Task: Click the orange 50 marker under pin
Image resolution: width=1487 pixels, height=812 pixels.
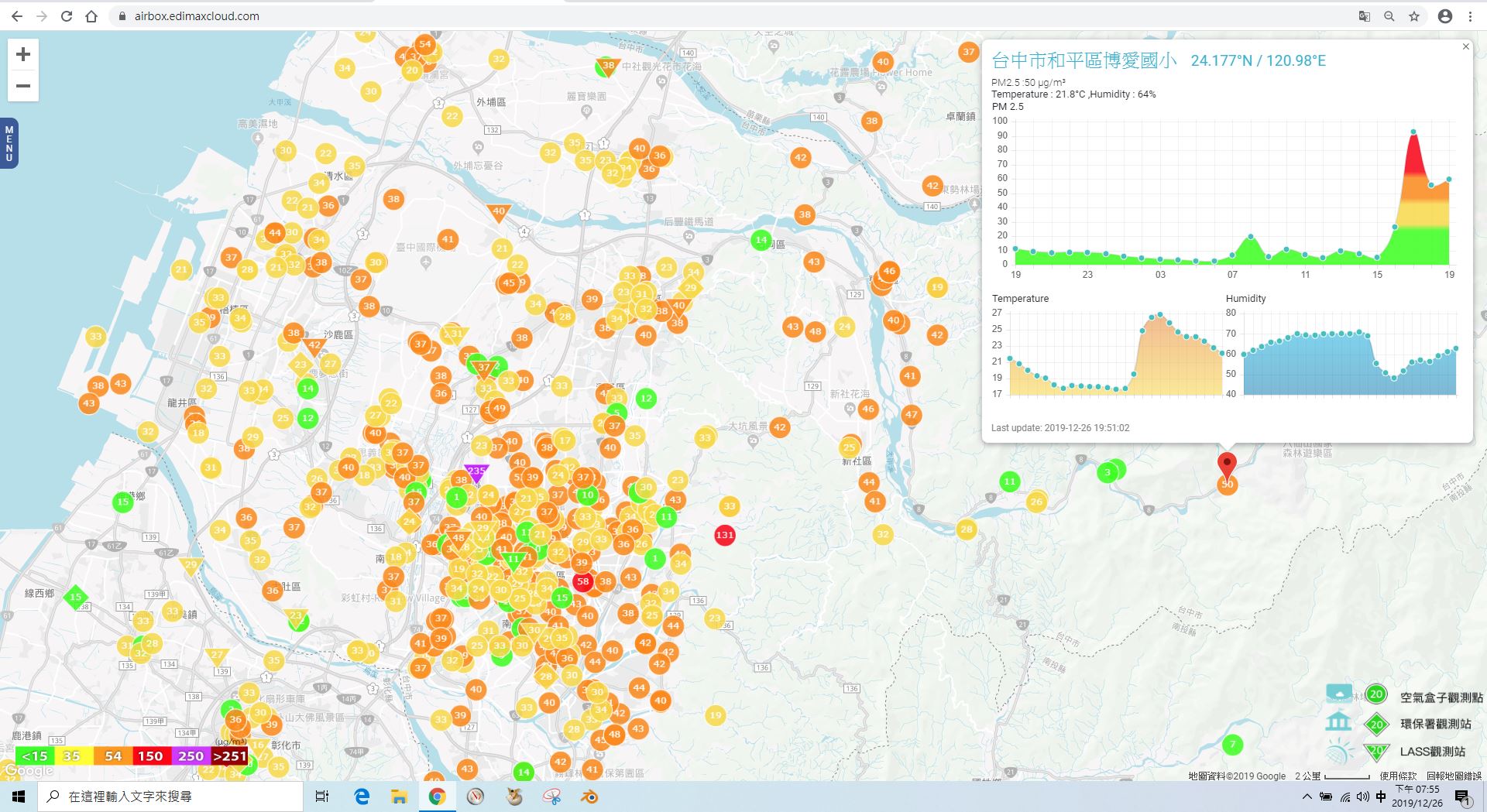Action: point(1227,485)
